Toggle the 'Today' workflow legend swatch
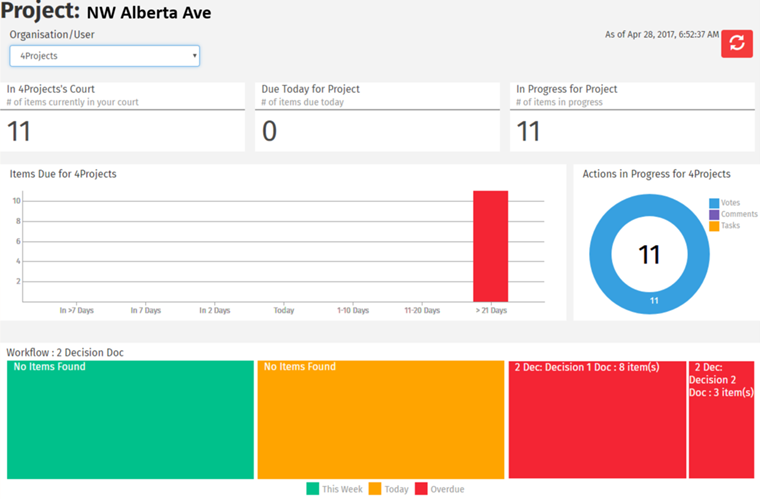 point(375,489)
